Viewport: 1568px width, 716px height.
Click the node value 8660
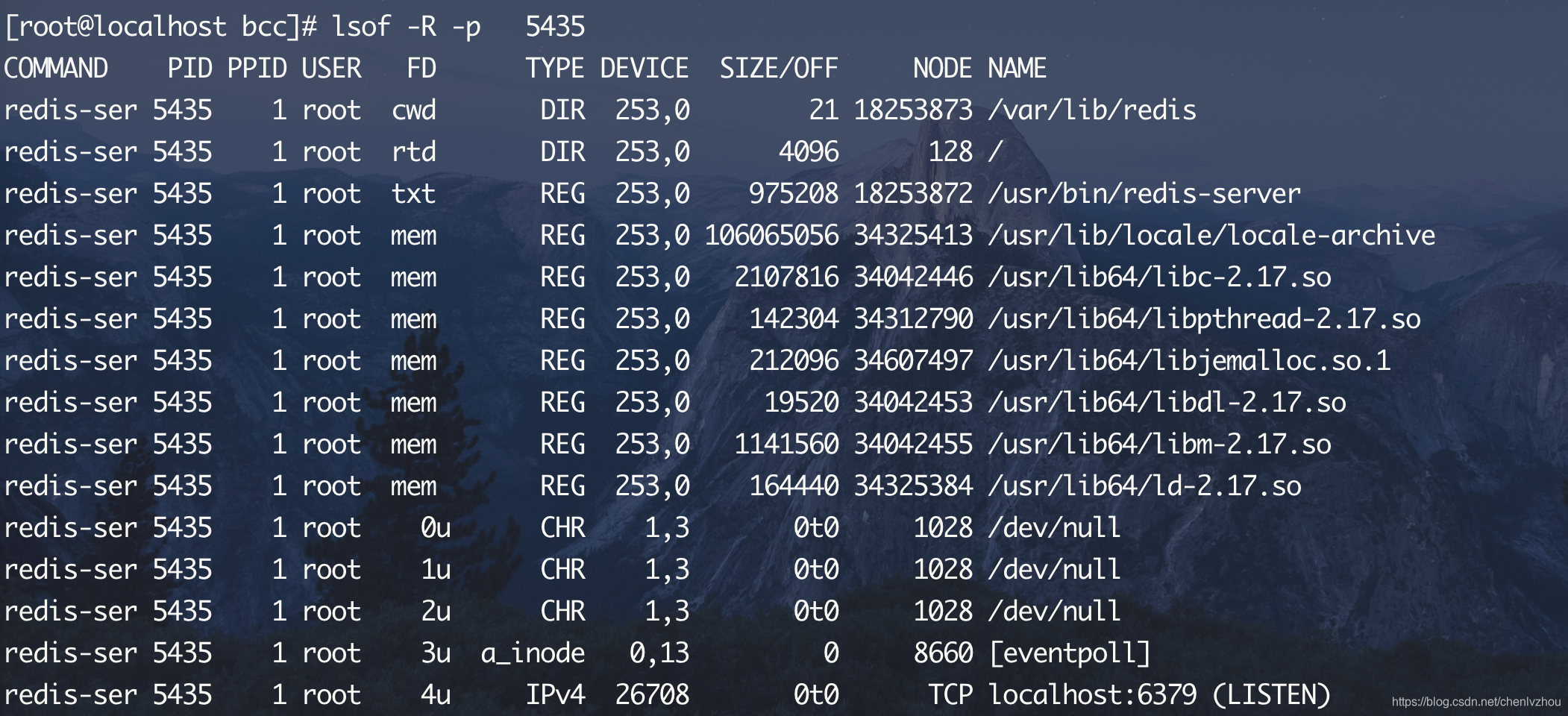coord(944,653)
